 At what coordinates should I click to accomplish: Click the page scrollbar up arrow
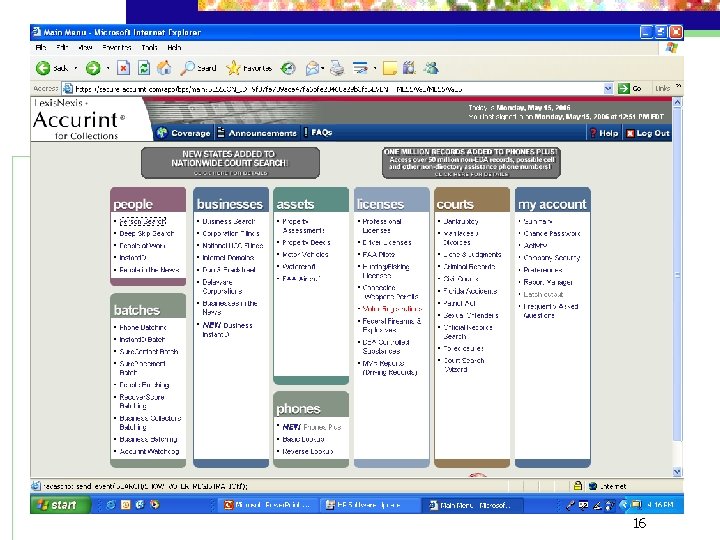[x=677, y=102]
